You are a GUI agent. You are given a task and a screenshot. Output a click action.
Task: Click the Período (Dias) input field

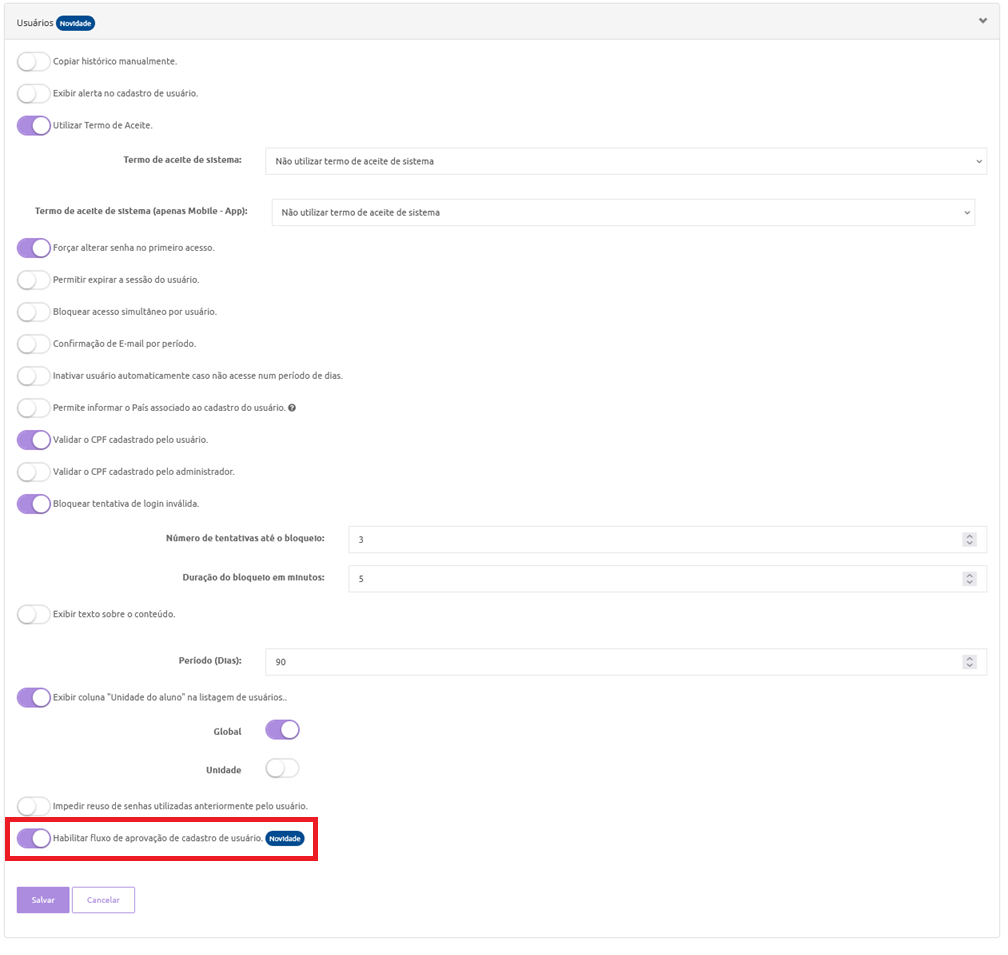coord(610,662)
